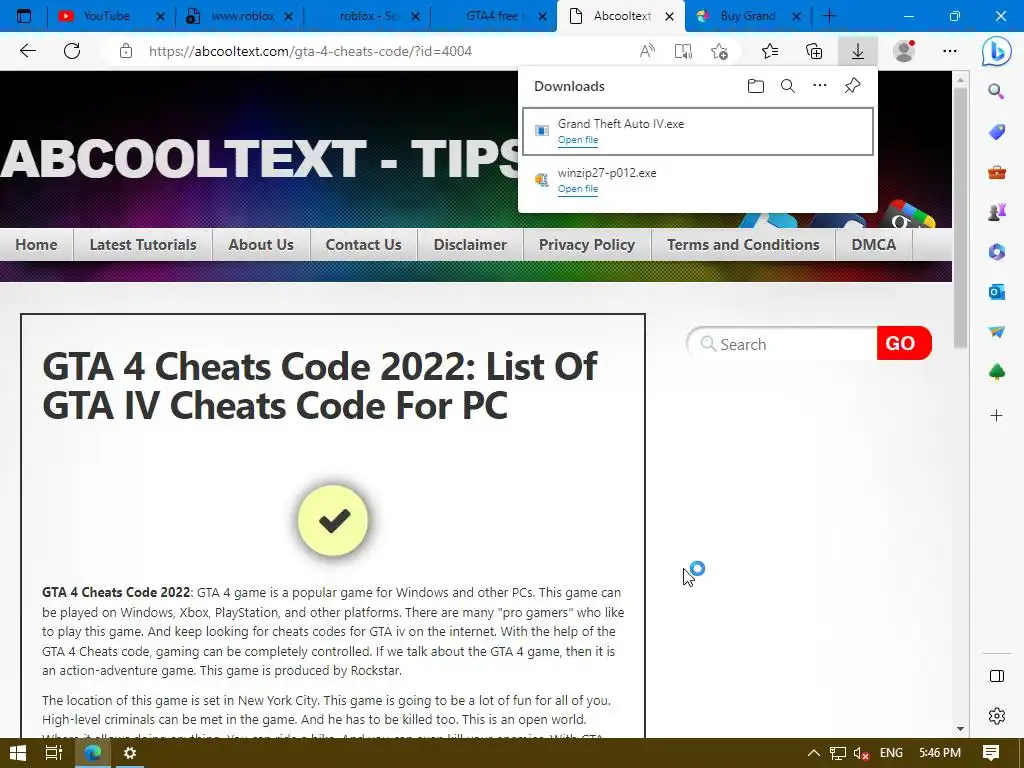Open Windows Start menu
The height and width of the screenshot is (768, 1024).
(18, 753)
